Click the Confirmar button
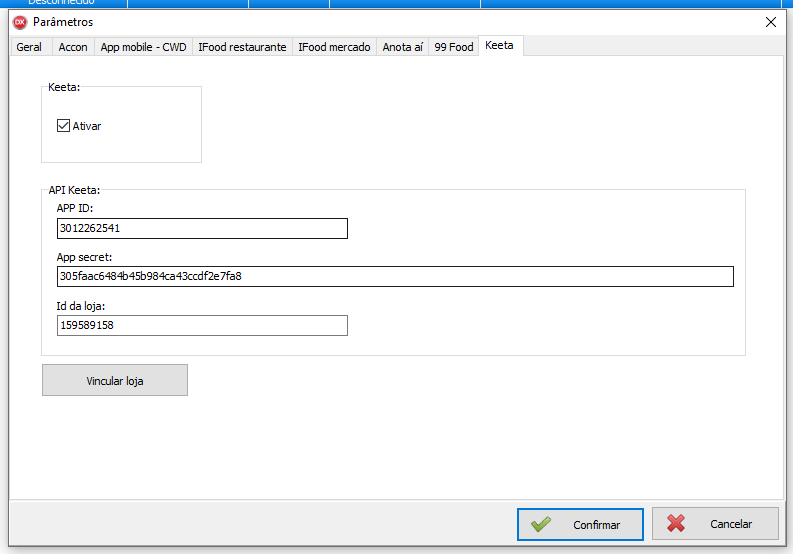This screenshot has width=793, height=554. pos(580,524)
